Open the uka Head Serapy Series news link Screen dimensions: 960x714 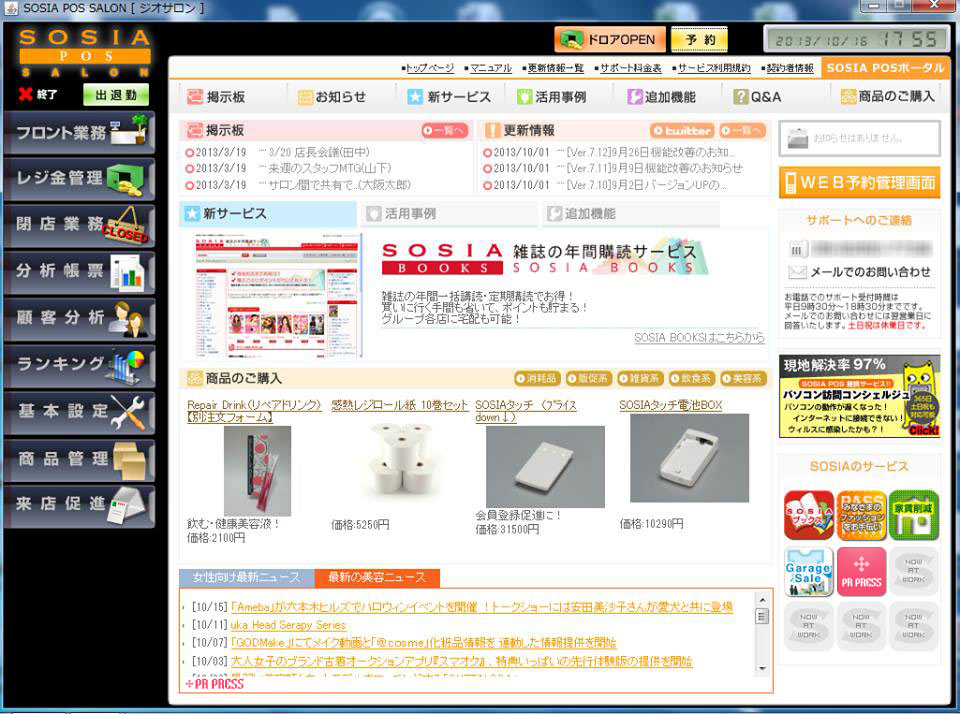click(x=288, y=625)
